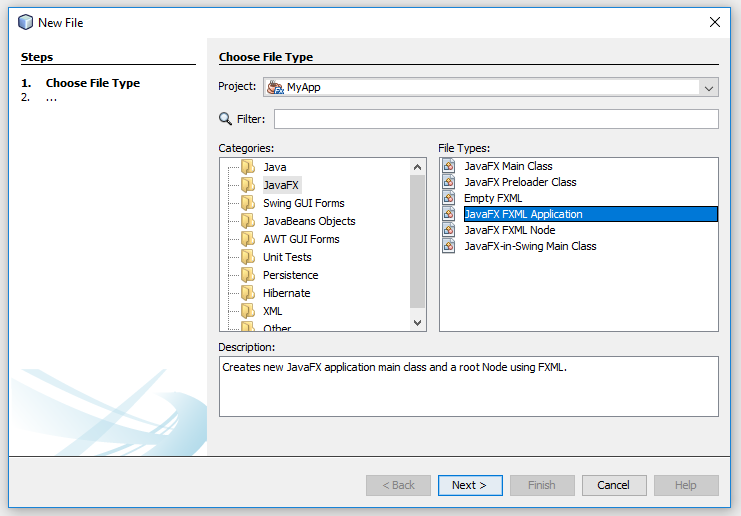Click the Java category folder icon
741x516 pixels.
248,167
